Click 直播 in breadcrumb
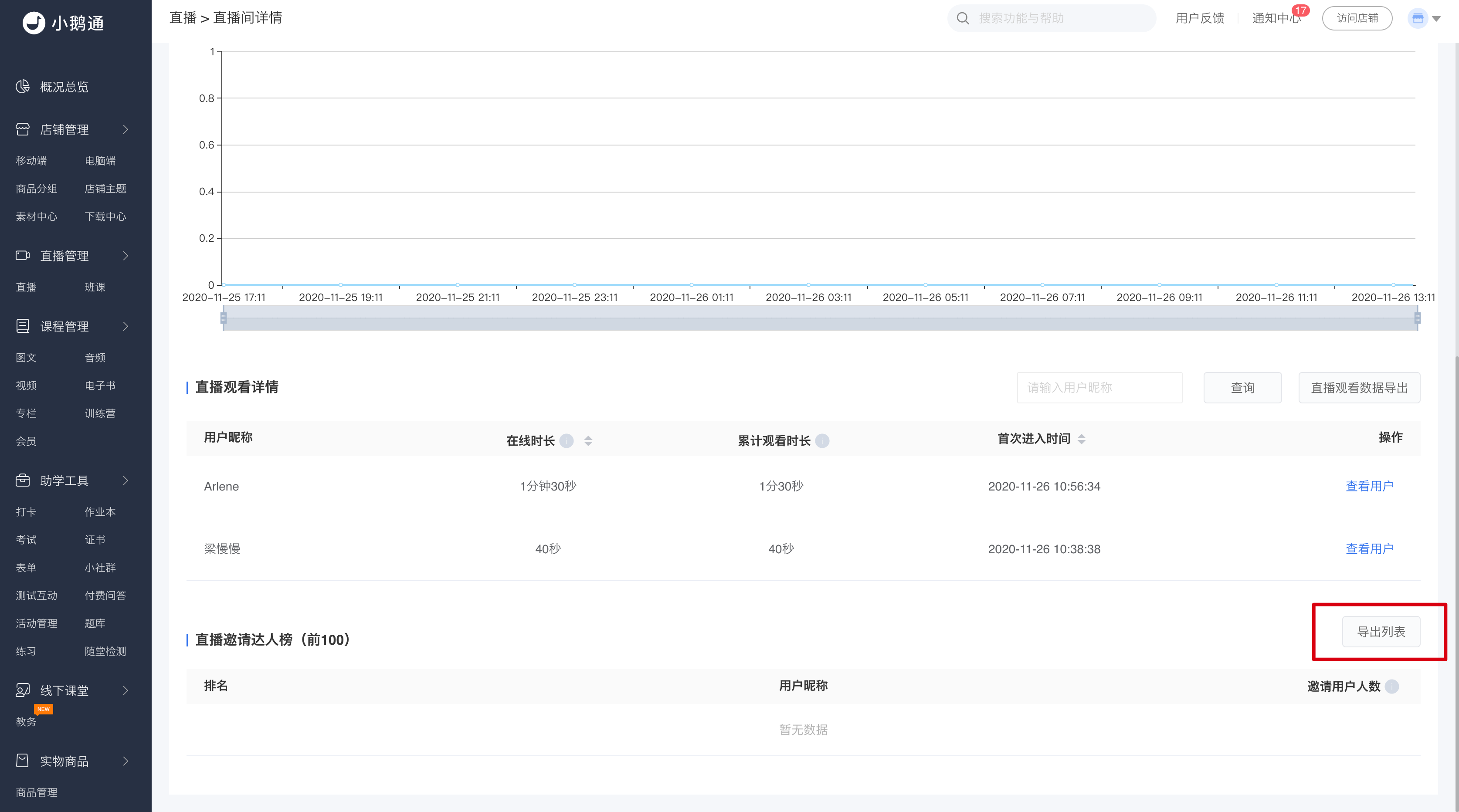1459x812 pixels. (x=183, y=17)
